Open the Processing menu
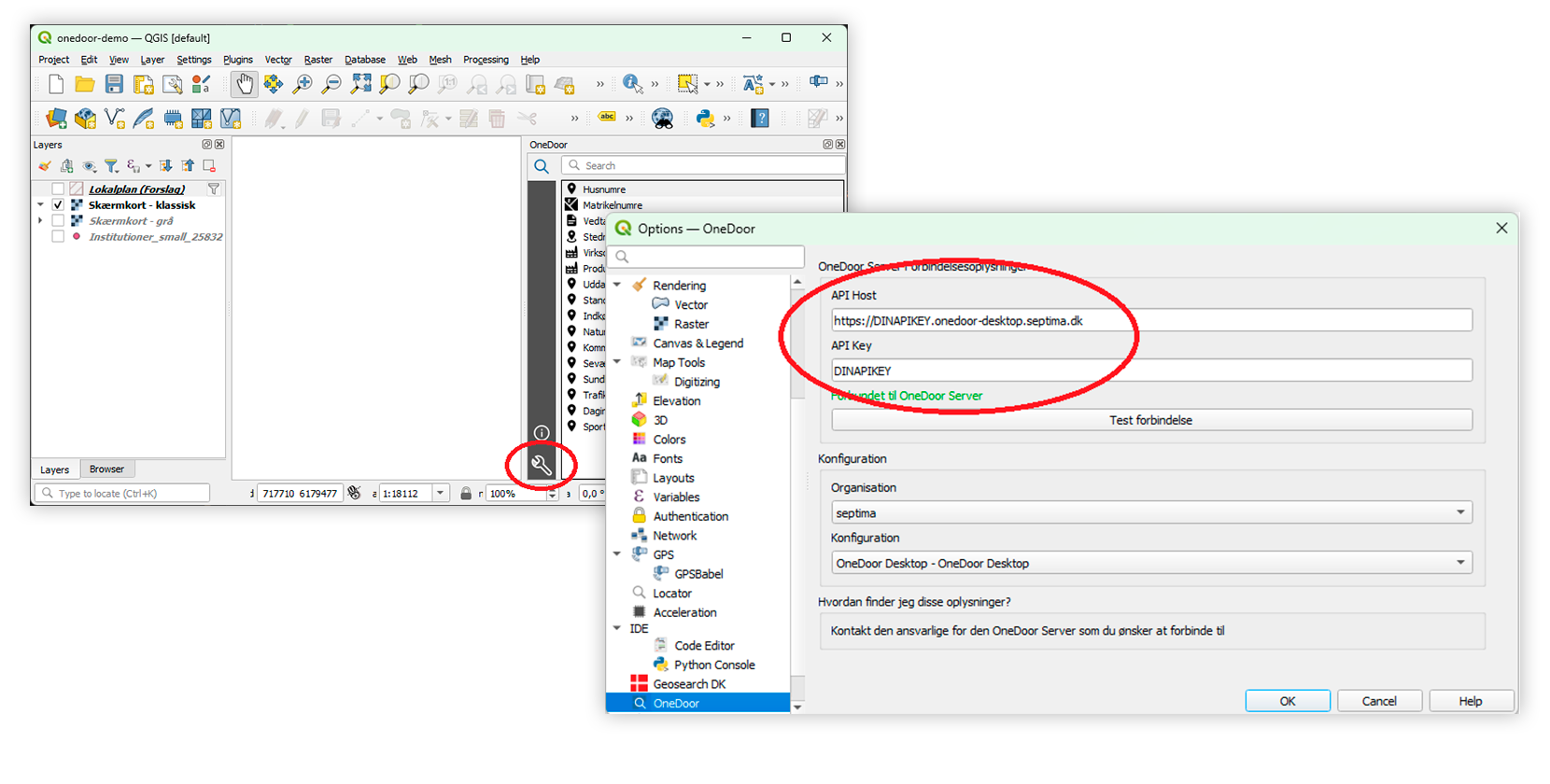1550x784 pixels. 486,60
